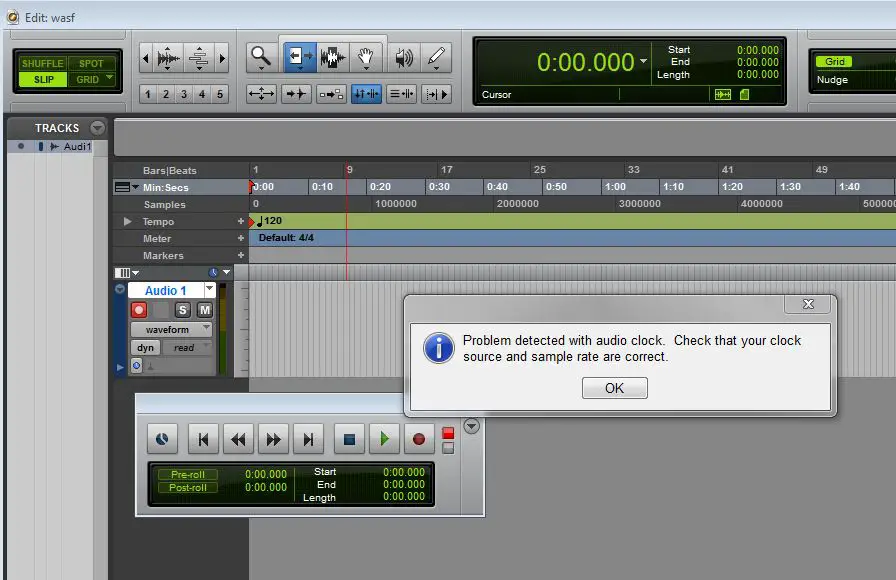The width and height of the screenshot is (896, 580).
Task: Select the Zoomer magnifier tool
Action: pos(261,58)
